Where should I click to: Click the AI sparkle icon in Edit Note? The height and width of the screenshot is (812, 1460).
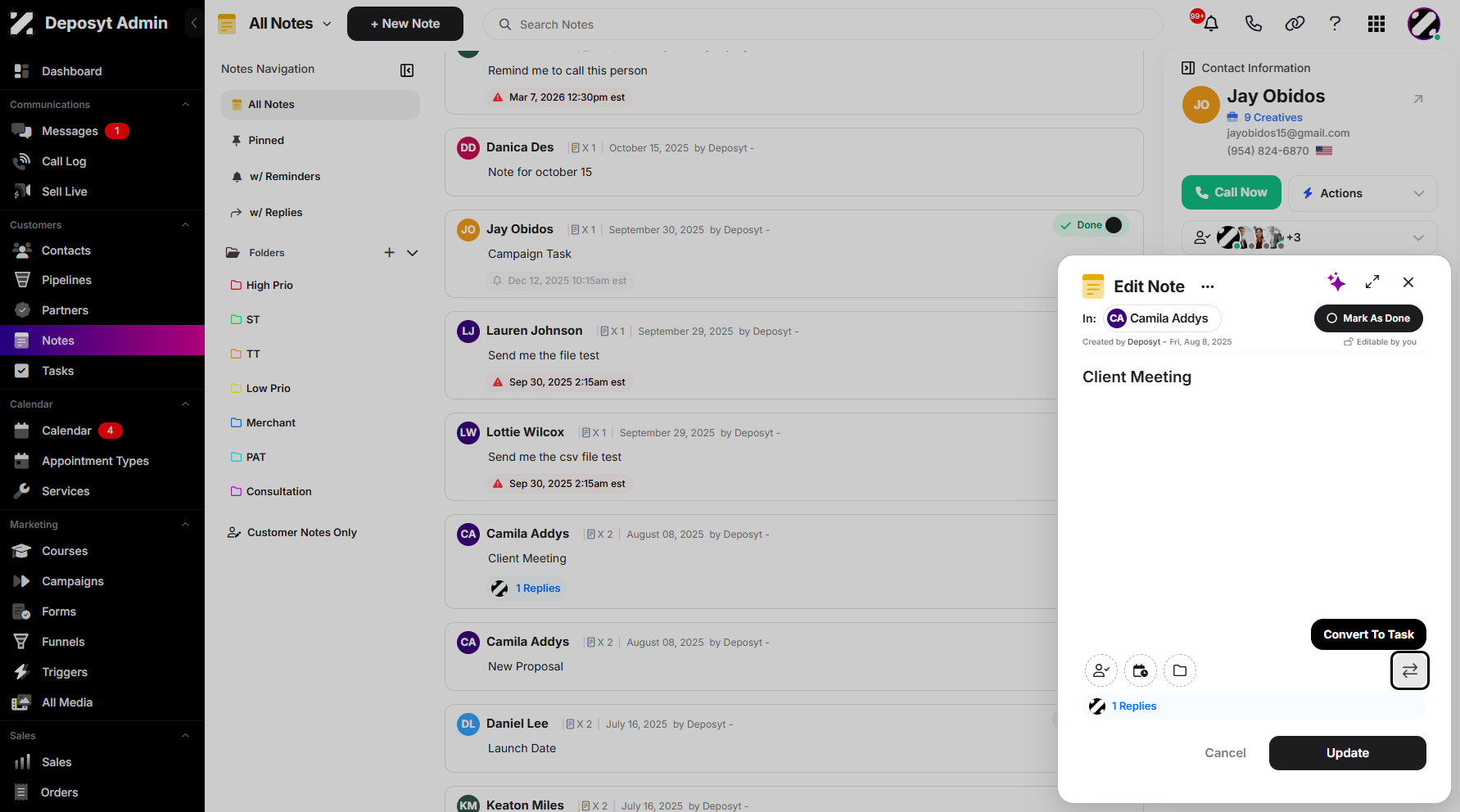coord(1336,282)
